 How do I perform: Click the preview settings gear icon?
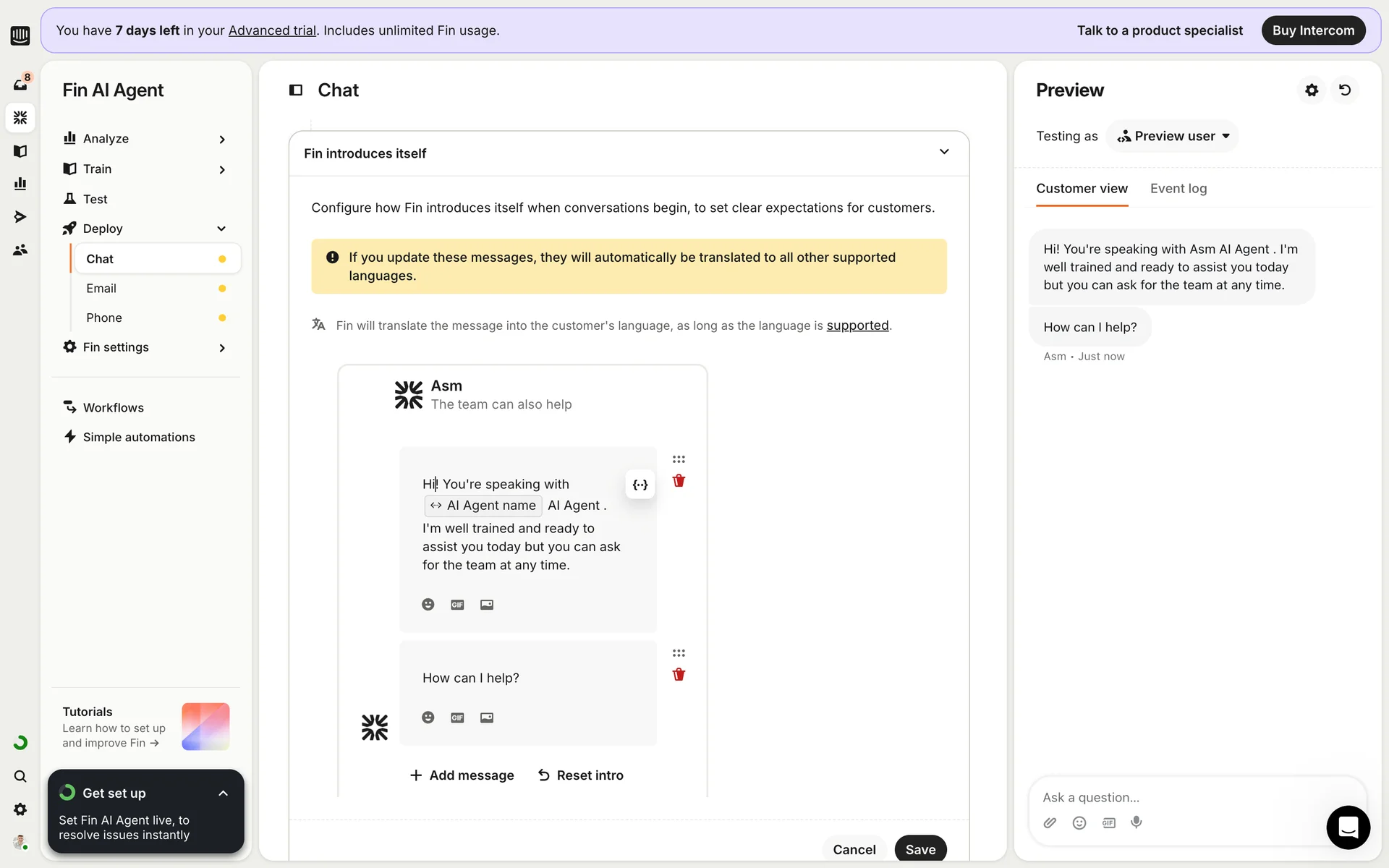point(1312,90)
